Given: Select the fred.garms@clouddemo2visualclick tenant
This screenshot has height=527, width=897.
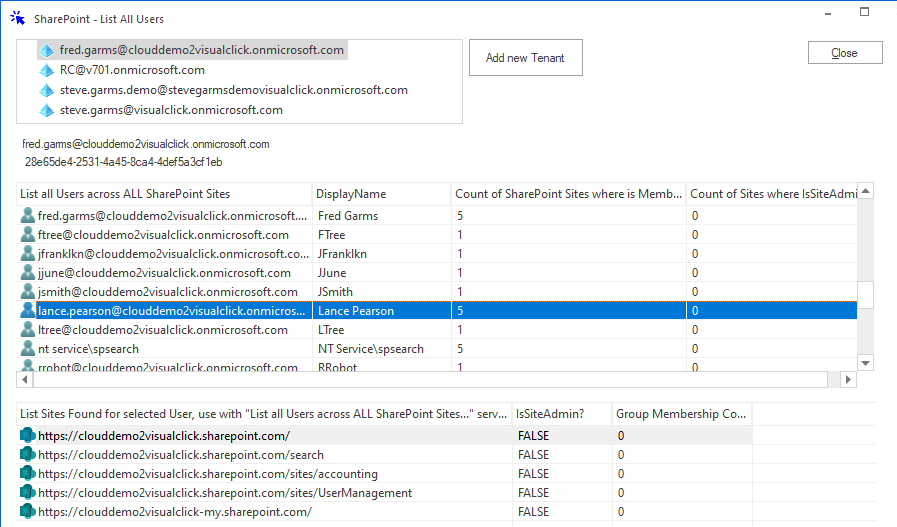Looking at the screenshot, I should click(x=201, y=50).
